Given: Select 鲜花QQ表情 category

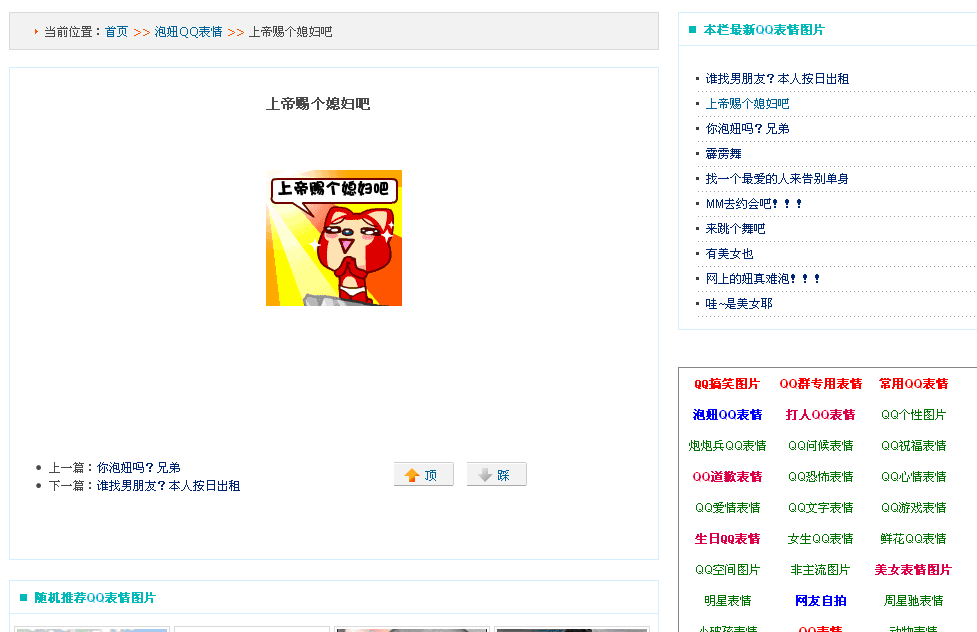Looking at the screenshot, I should [913, 539].
